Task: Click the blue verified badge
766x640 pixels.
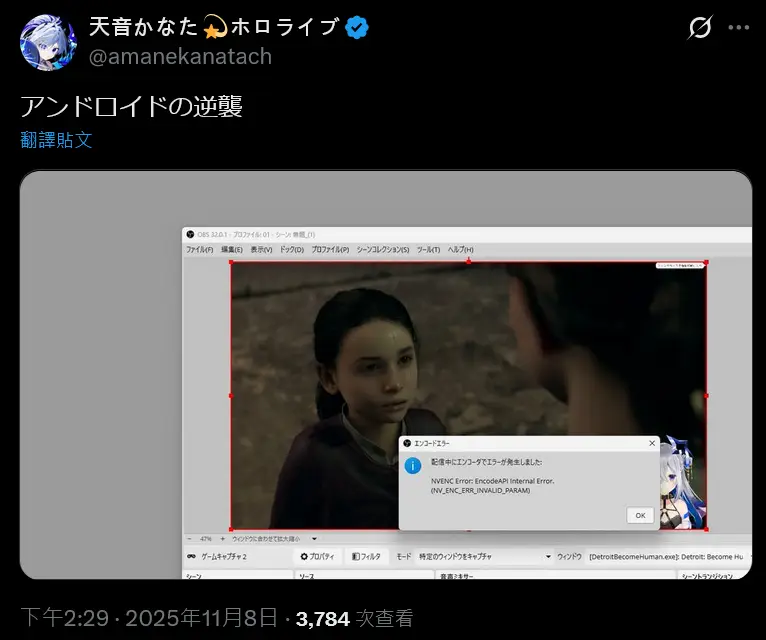Action: coord(357,29)
